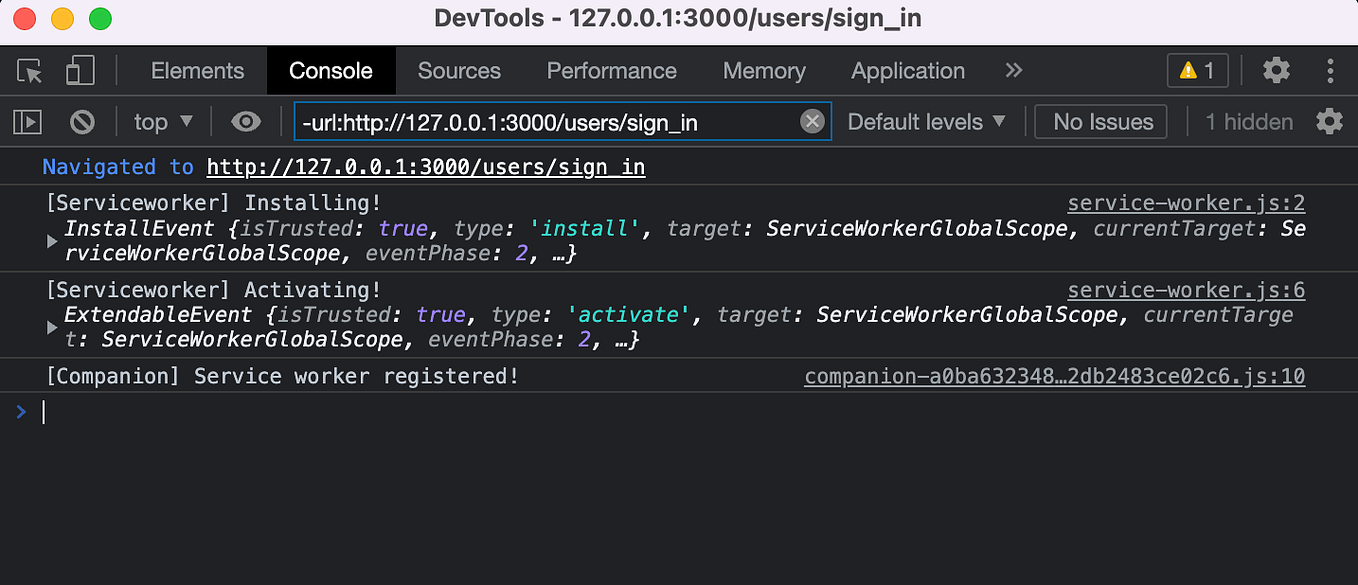This screenshot has width=1358, height=585.
Task: Select the inspect element cursor icon
Action: [31, 71]
